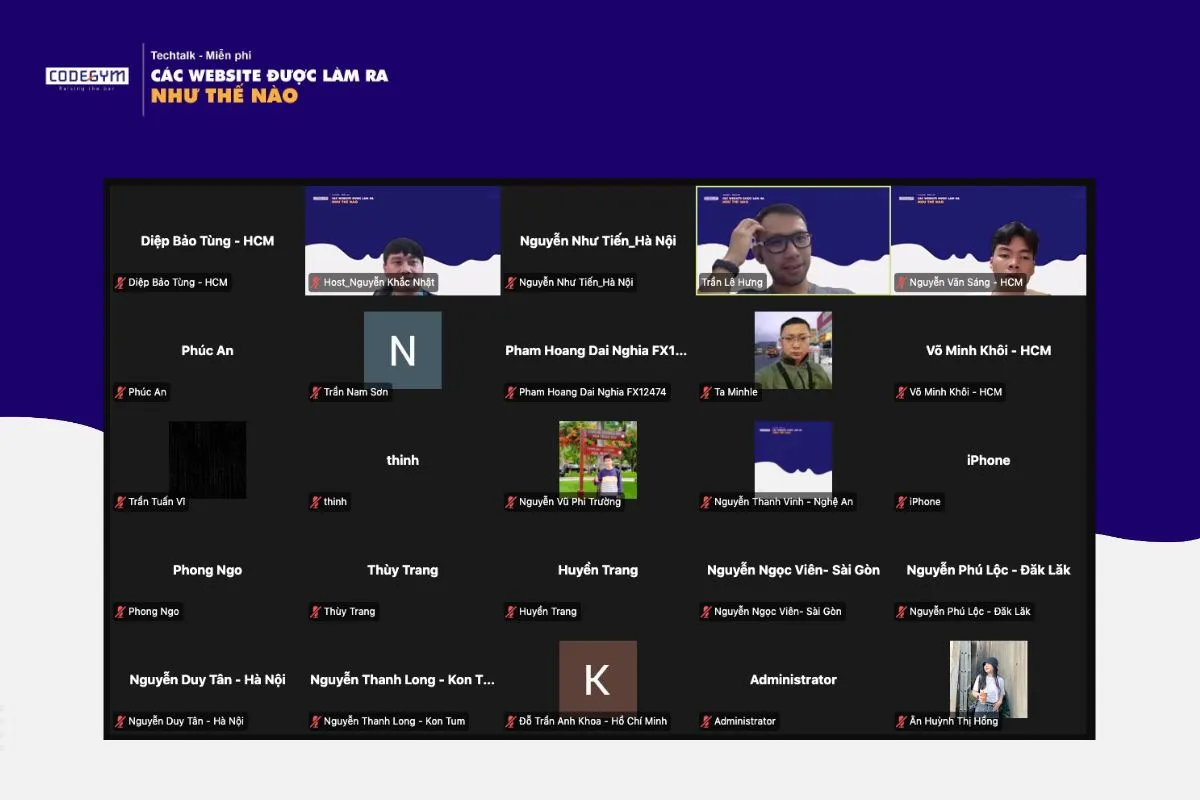Click muted mic icon beside Ta Minhle label
The width and height of the screenshot is (1200, 800).
(706, 392)
